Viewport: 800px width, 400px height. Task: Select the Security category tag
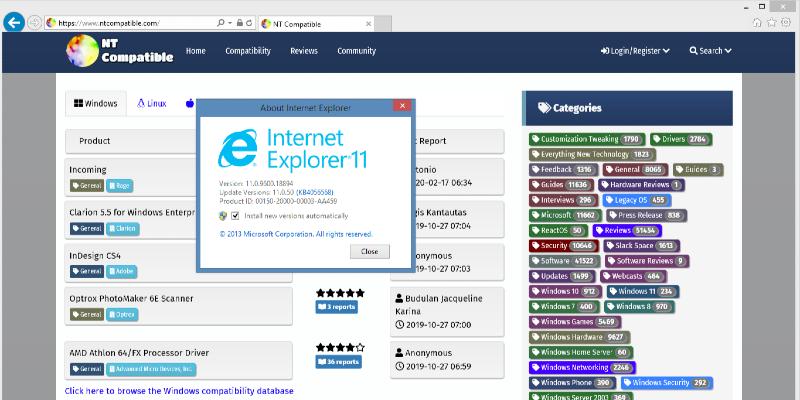click(564, 246)
